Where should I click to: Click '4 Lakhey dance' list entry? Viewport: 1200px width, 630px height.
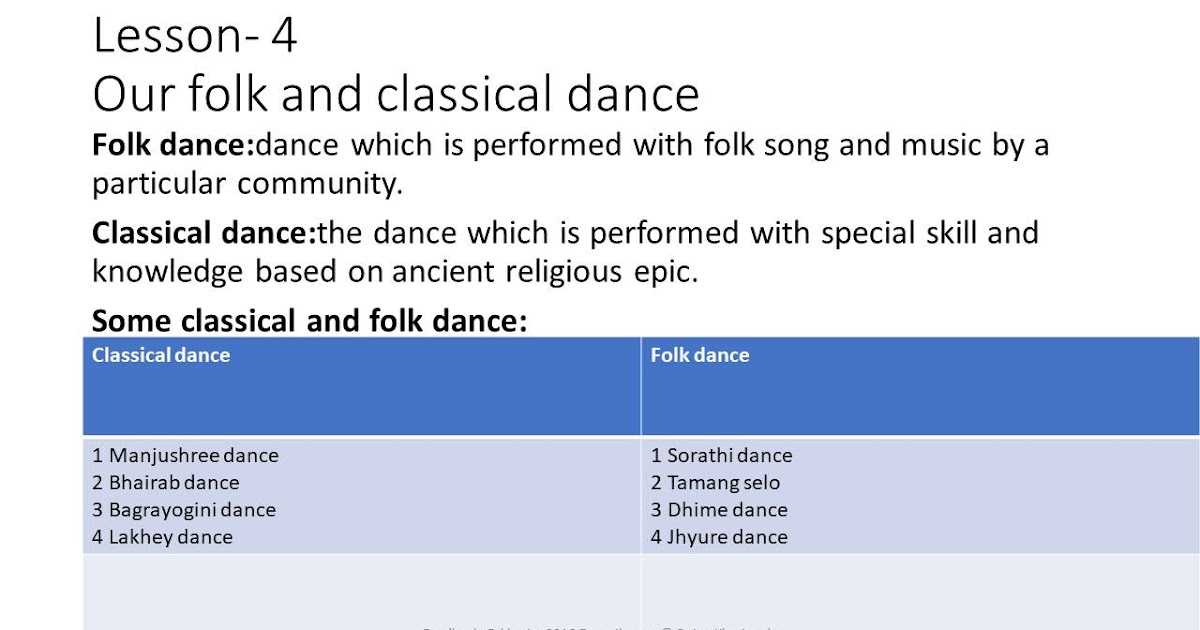pyautogui.click(x=162, y=537)
